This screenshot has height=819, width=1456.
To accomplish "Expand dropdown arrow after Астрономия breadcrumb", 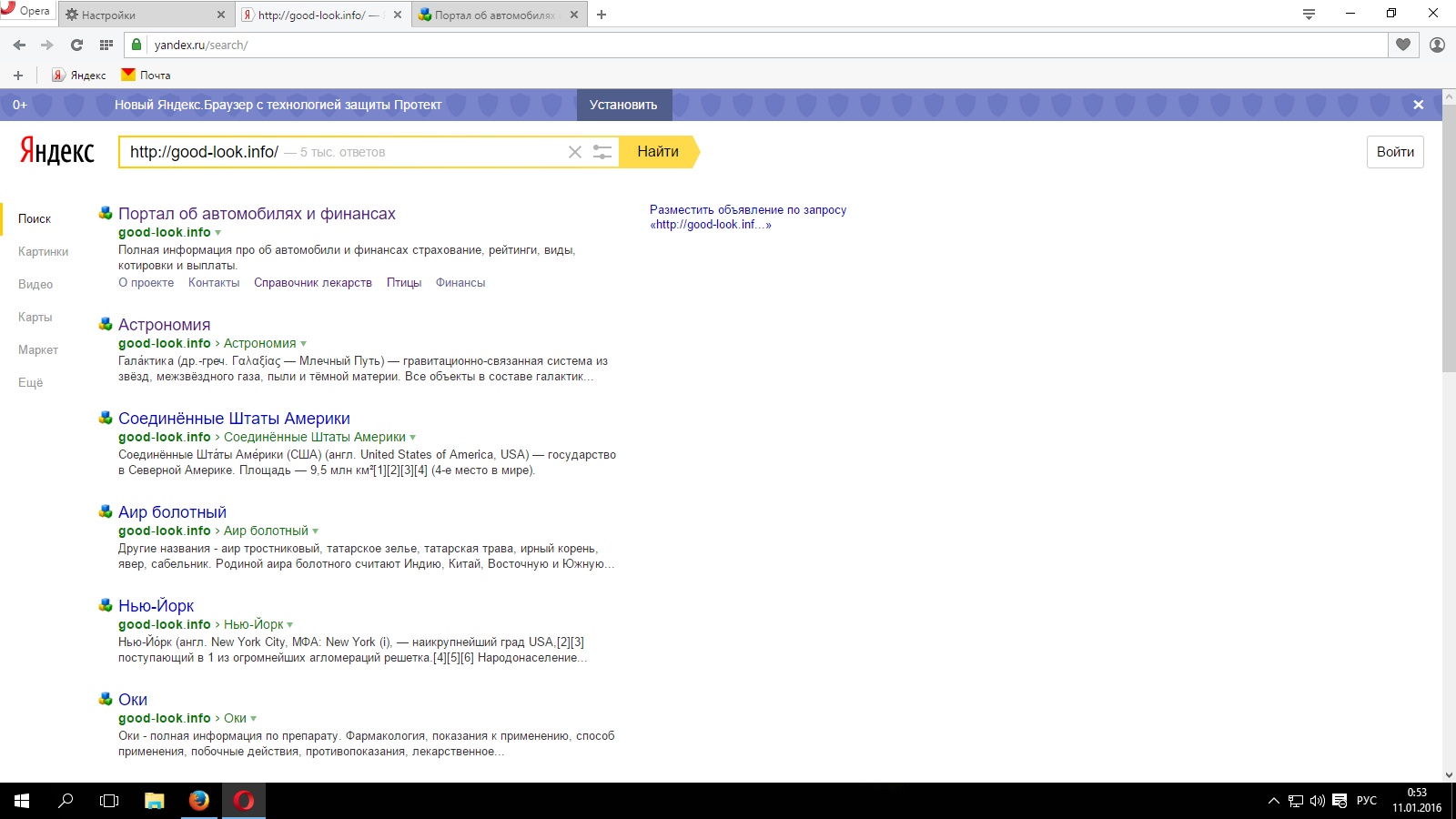I will [303, 344].
